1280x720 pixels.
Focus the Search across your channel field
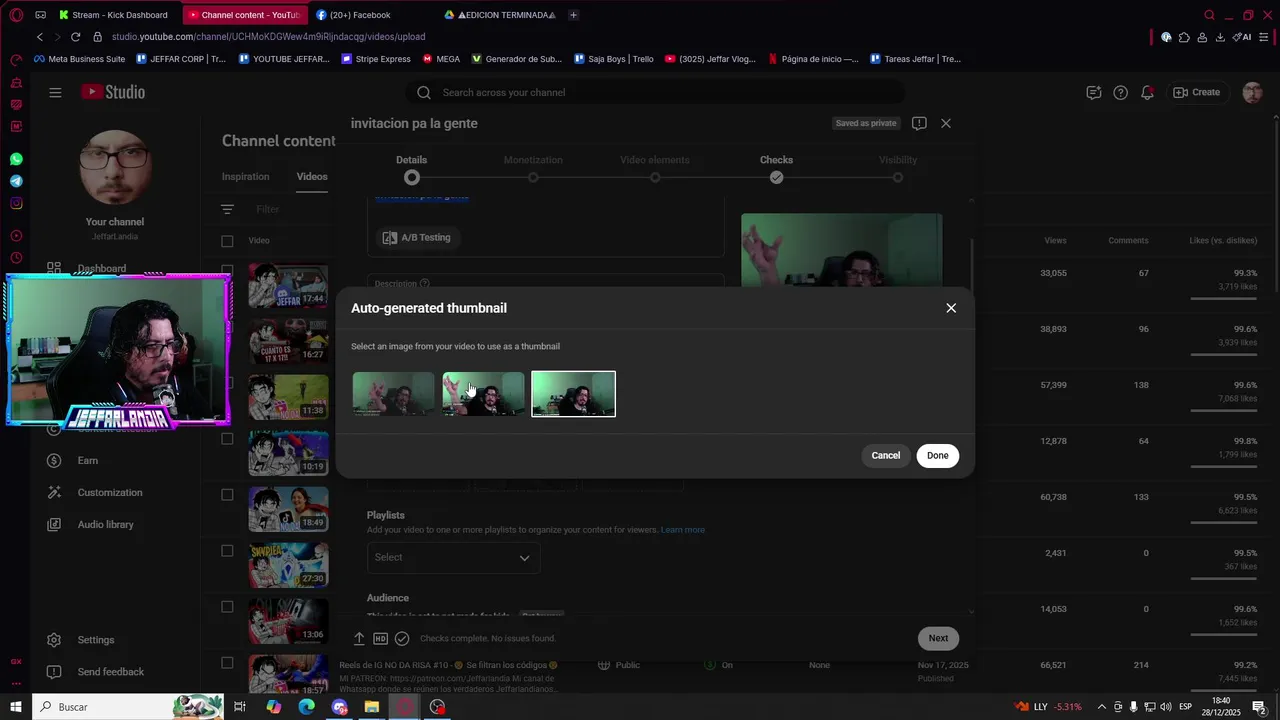coord(655,92)
